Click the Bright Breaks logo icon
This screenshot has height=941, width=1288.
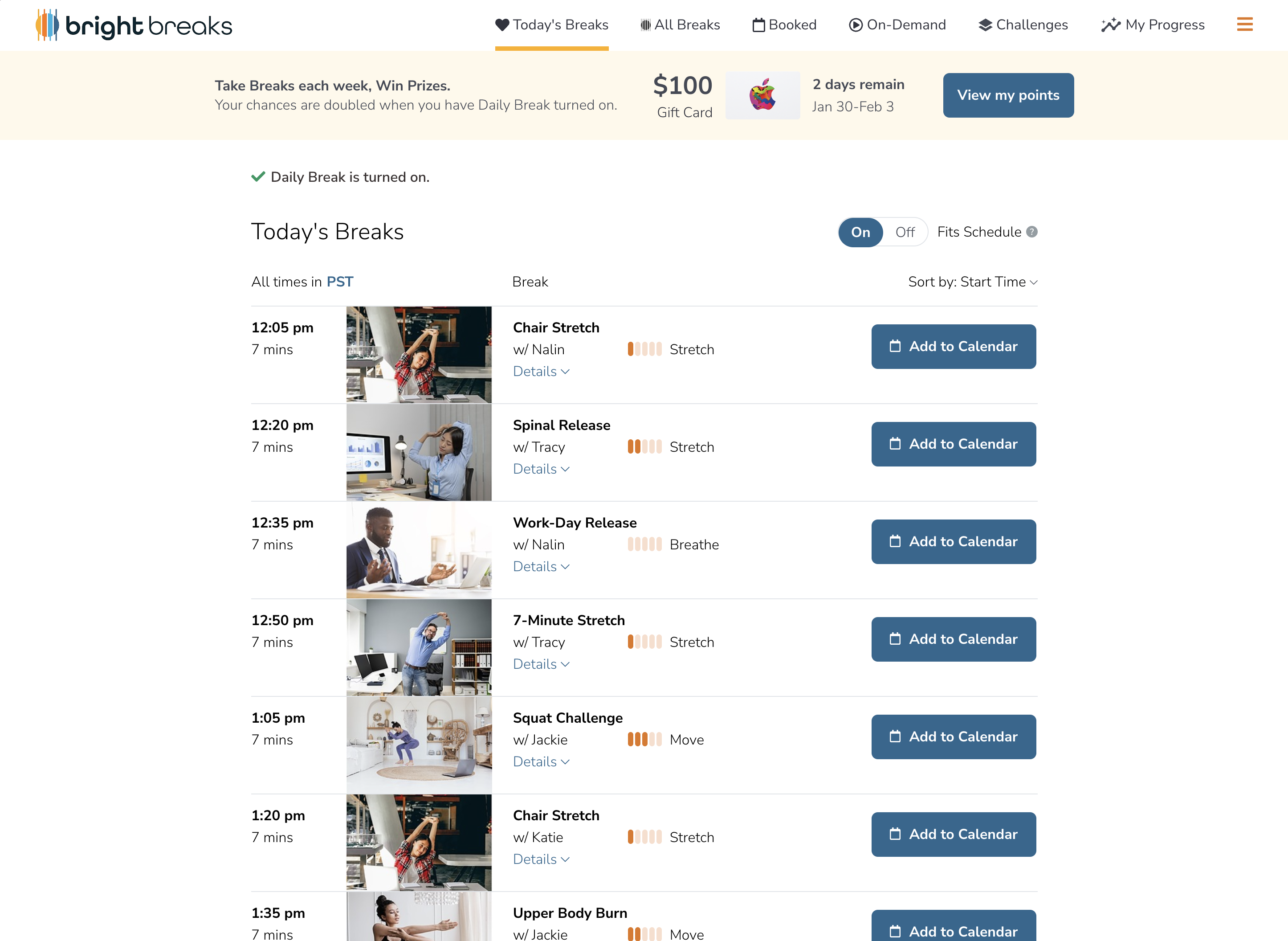point(47,25)
